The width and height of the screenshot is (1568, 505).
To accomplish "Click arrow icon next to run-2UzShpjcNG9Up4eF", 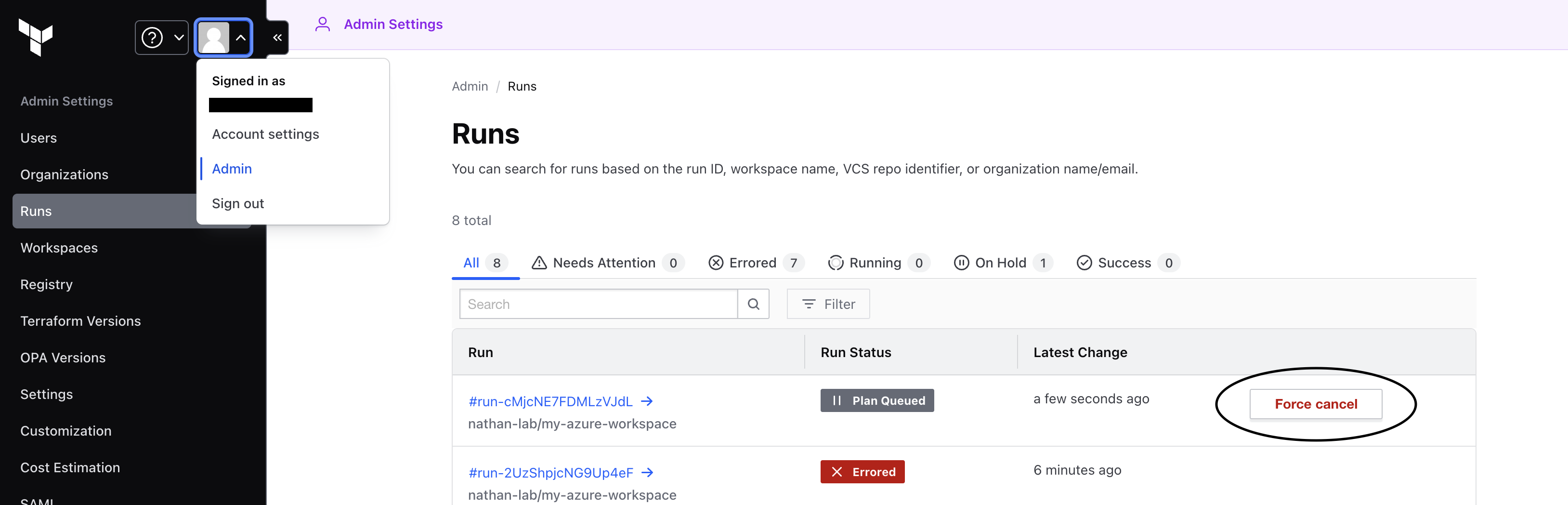I will pyautogui.click(x=648, y=473).
